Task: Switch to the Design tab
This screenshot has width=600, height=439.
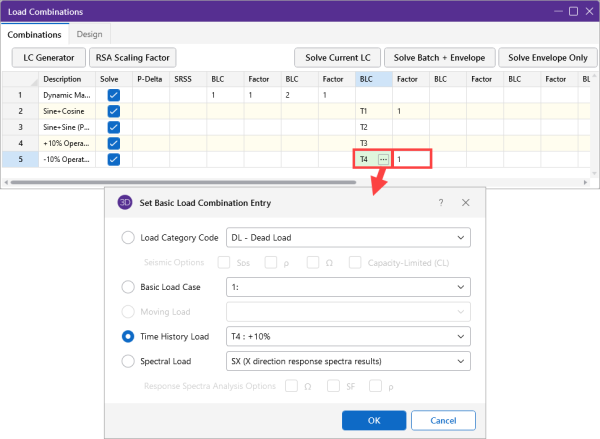Action: tap(89, 35)
